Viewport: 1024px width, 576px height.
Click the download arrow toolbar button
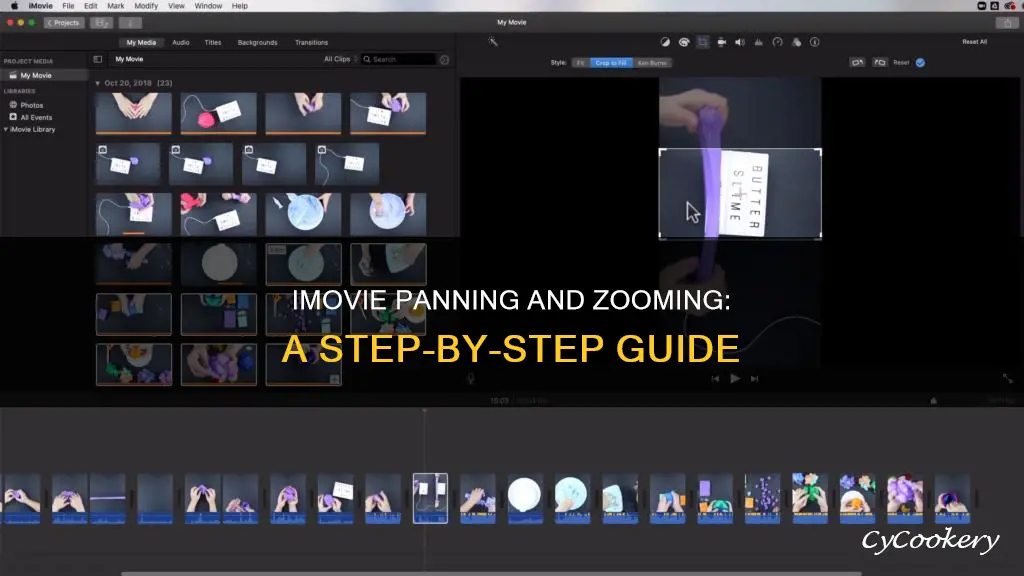point(130,23)
